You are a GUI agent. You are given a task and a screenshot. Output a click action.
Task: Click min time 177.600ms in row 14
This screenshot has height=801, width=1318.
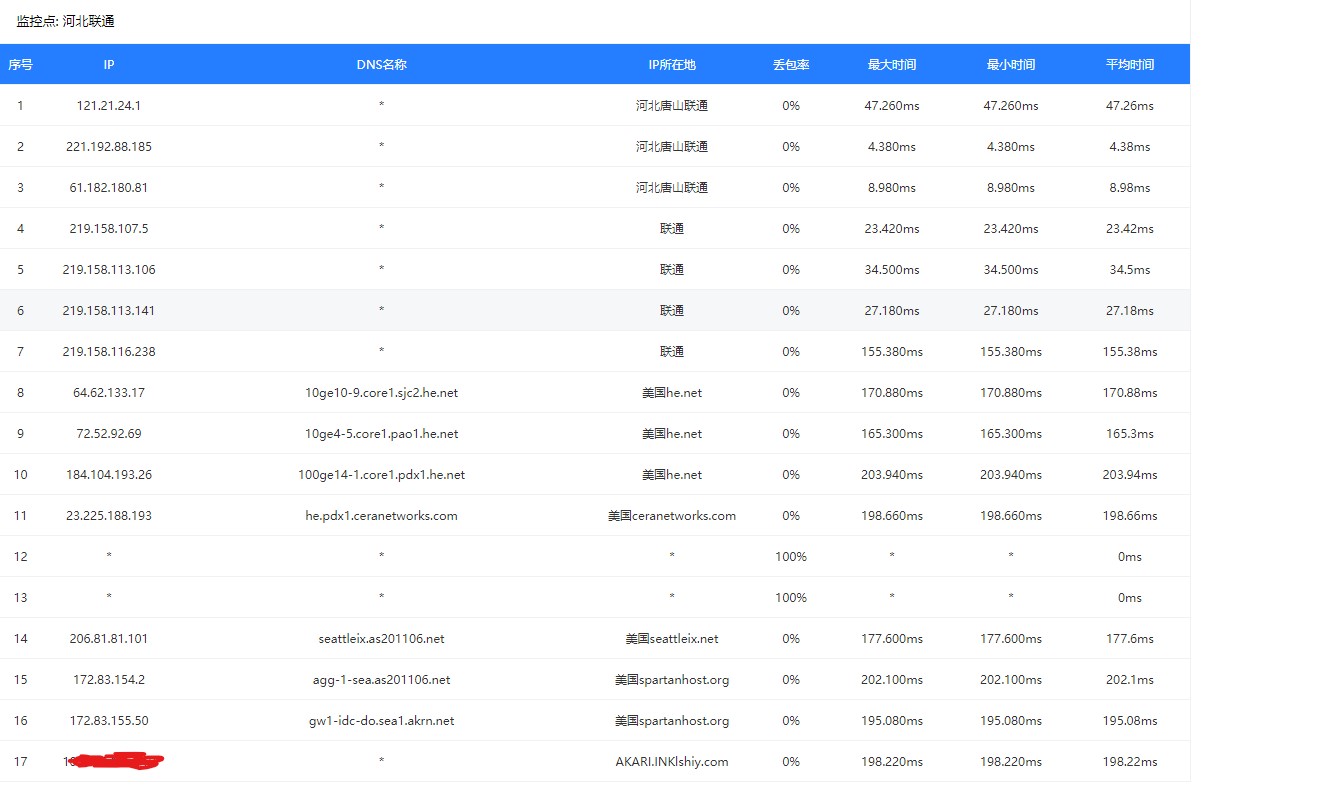pyautogui.click(x=1011, y=638)
